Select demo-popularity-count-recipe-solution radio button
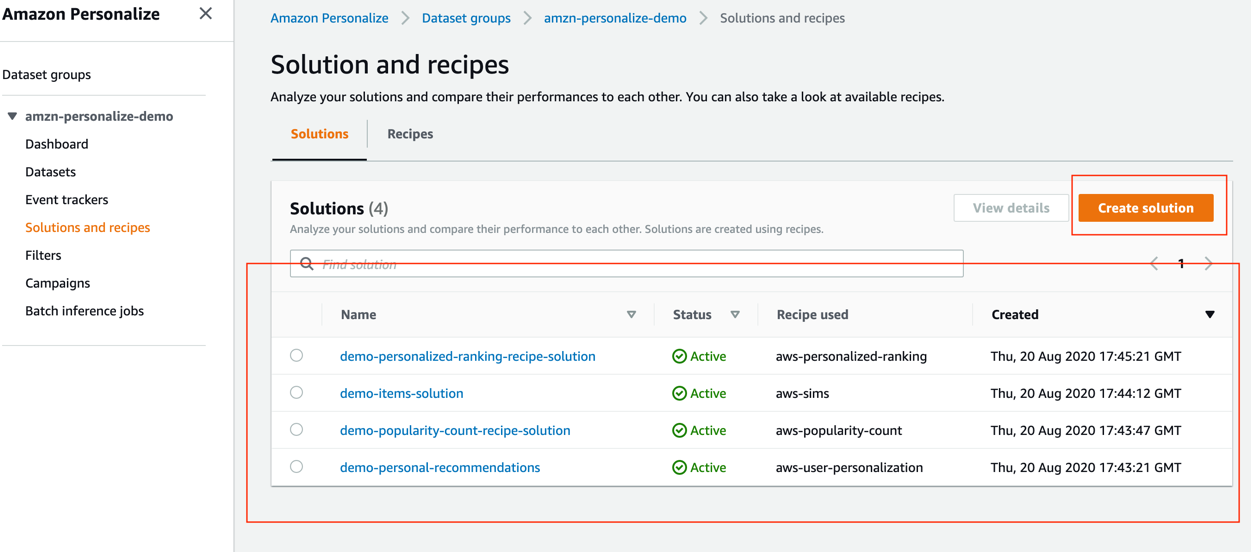Viewport: 1251px width, 552px height. pyautogui.click(x=297, y=430)
